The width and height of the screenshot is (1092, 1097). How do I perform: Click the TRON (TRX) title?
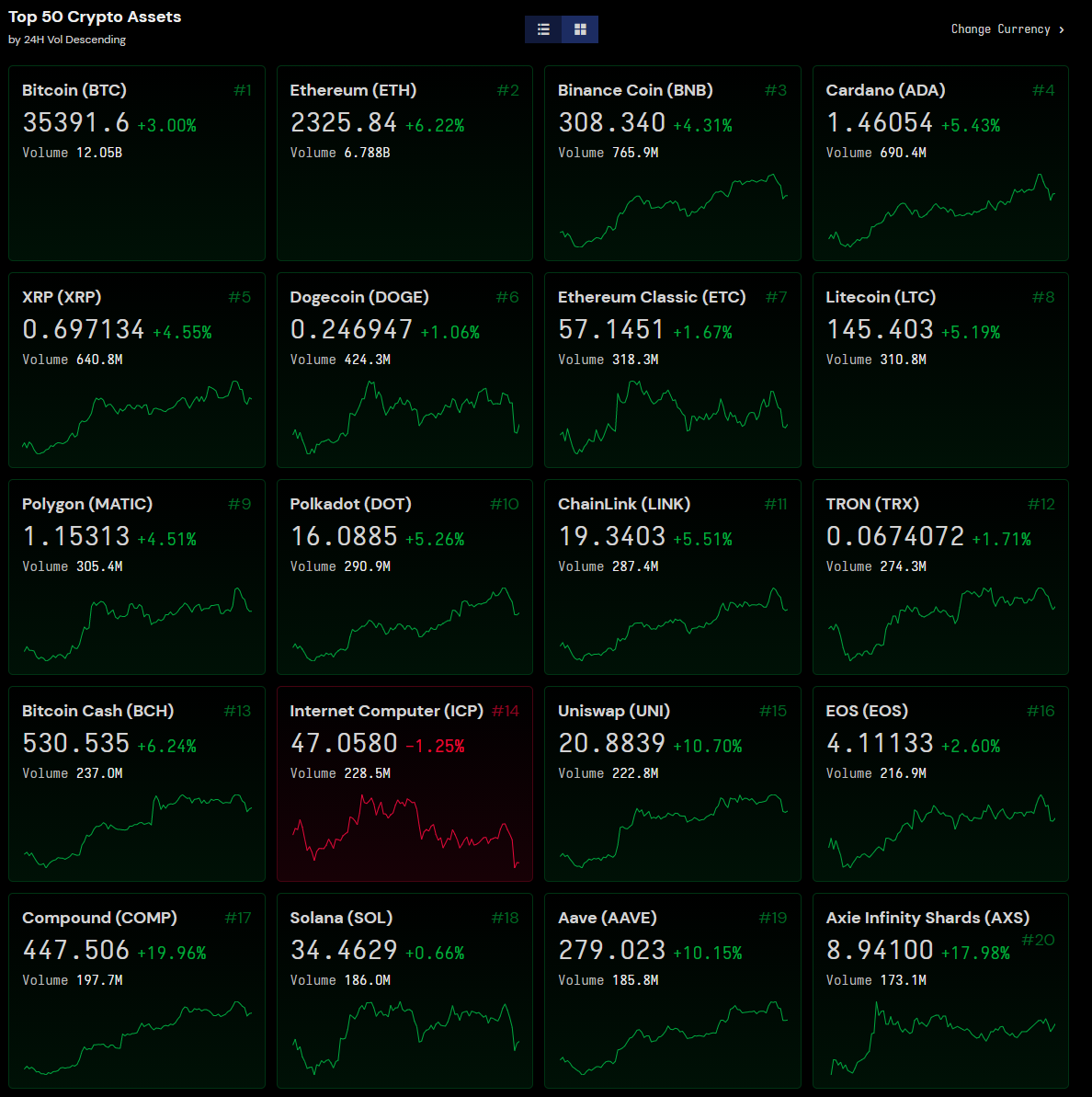(872, 505)
